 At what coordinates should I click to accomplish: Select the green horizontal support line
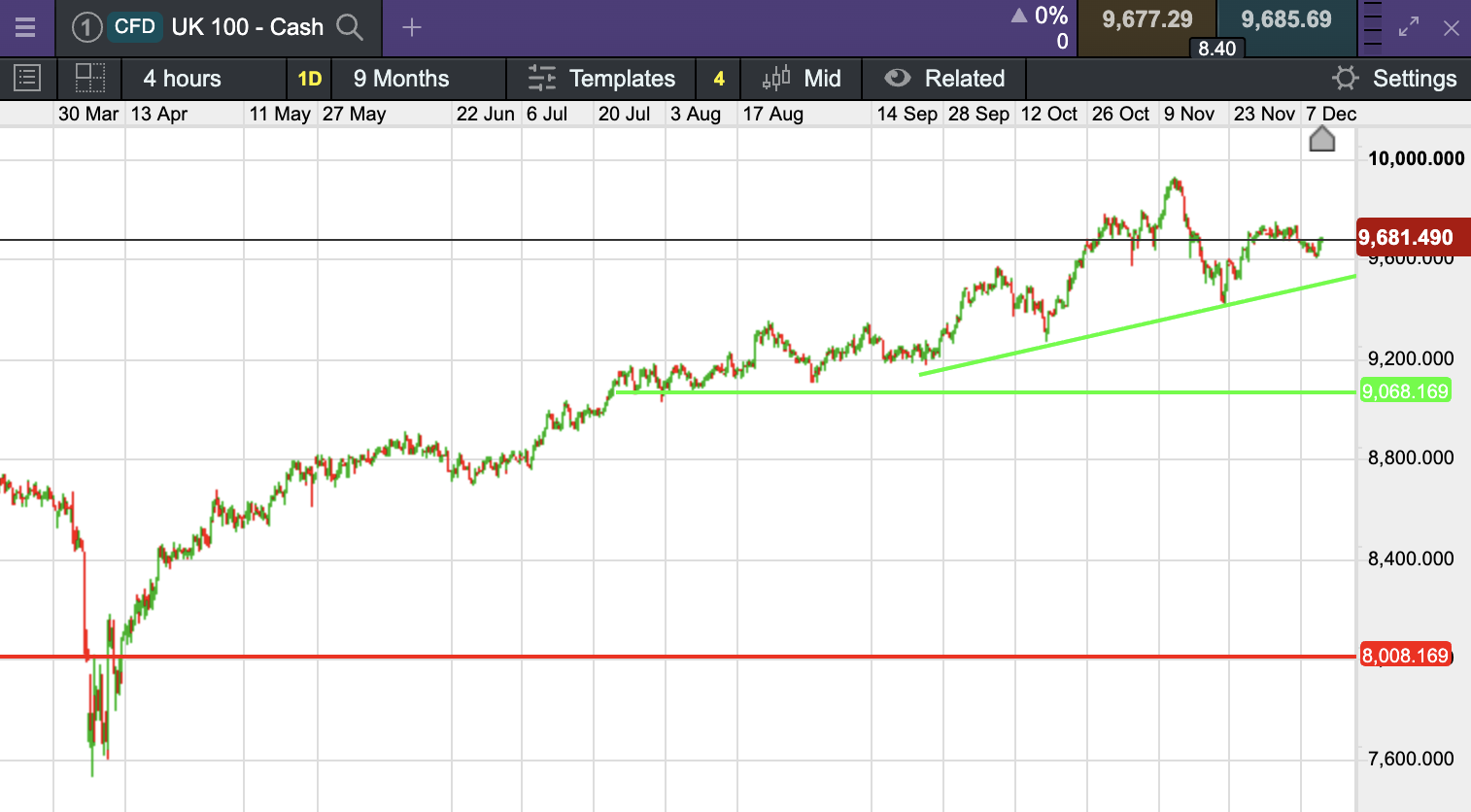985,392
